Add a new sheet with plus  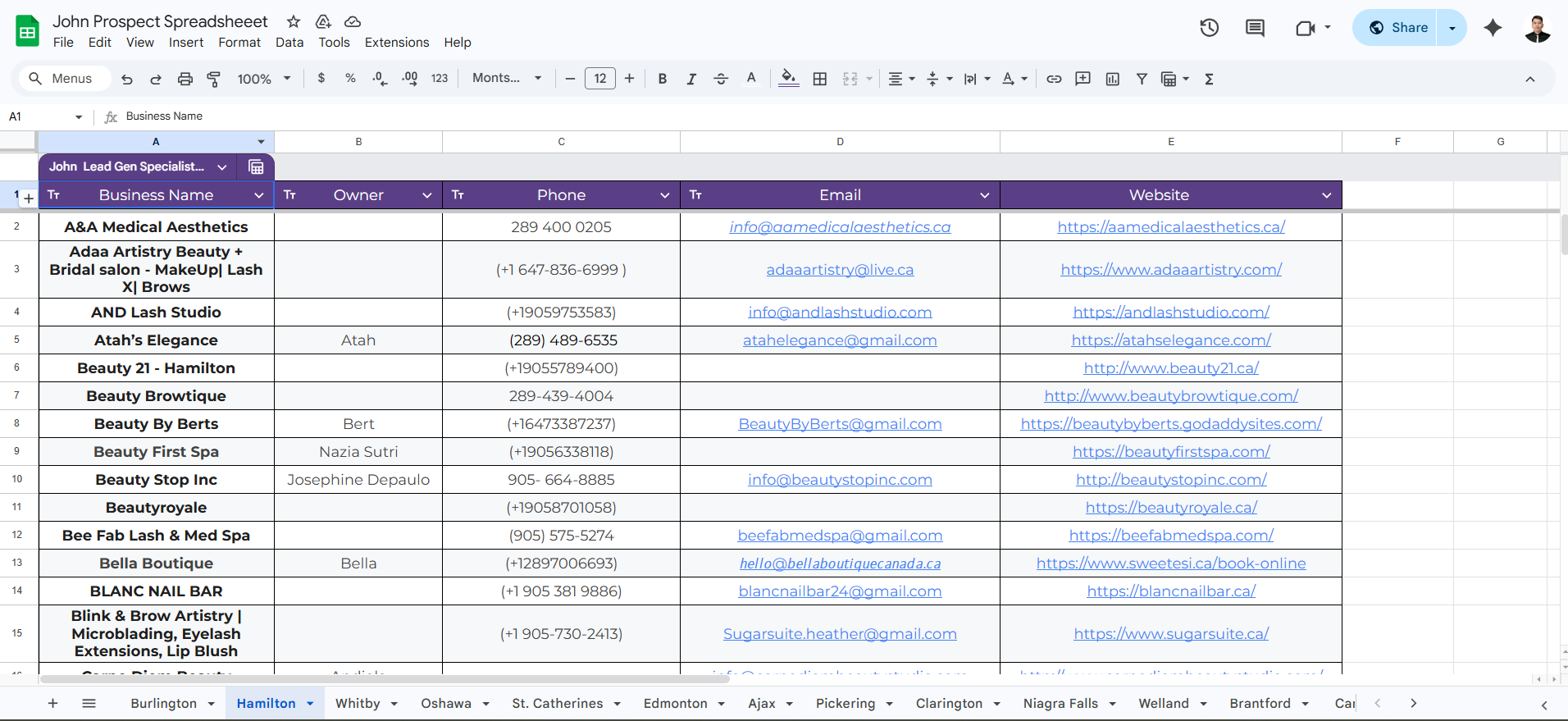click(53, 703)
